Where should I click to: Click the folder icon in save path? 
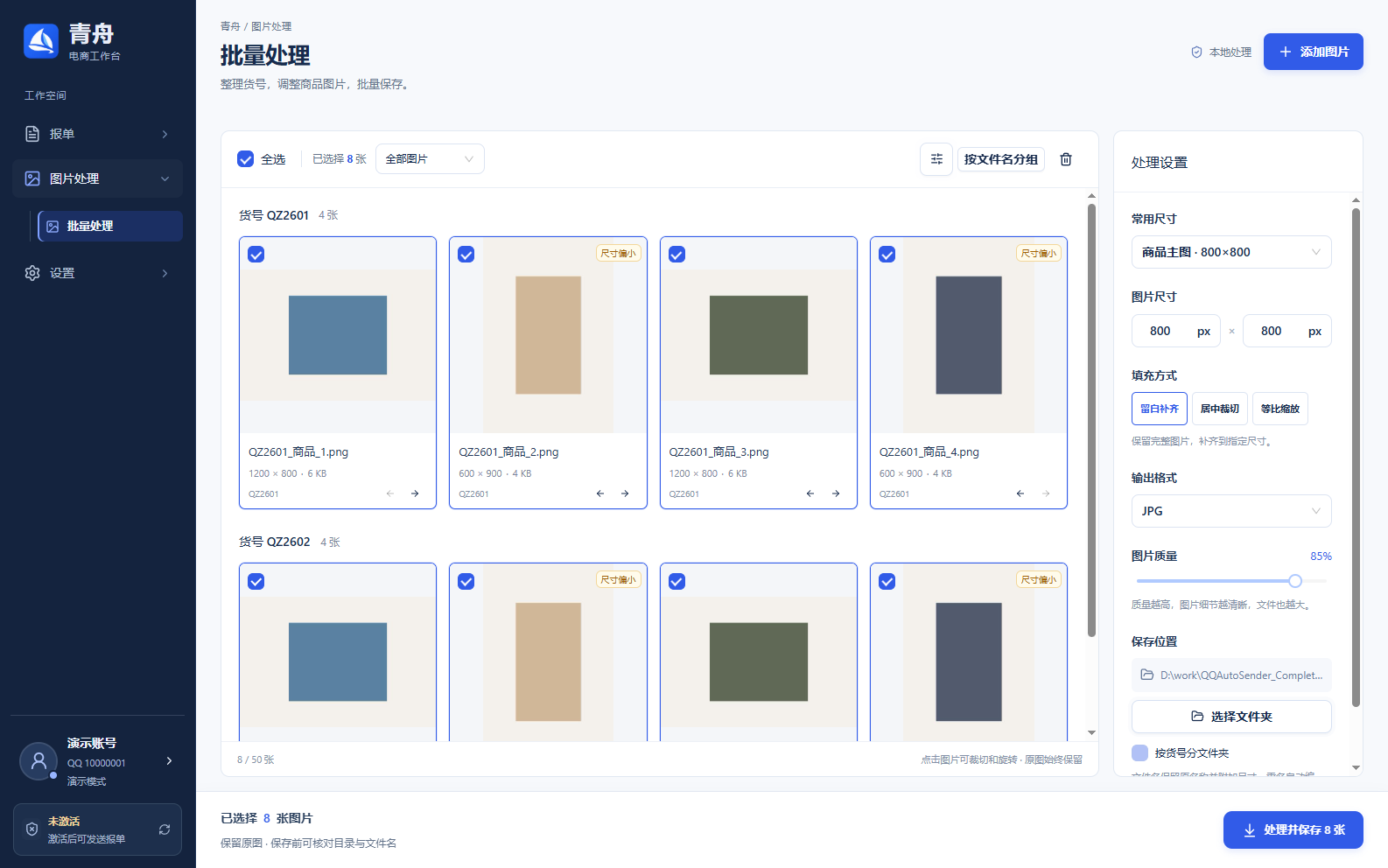(x=1147, y=675)
